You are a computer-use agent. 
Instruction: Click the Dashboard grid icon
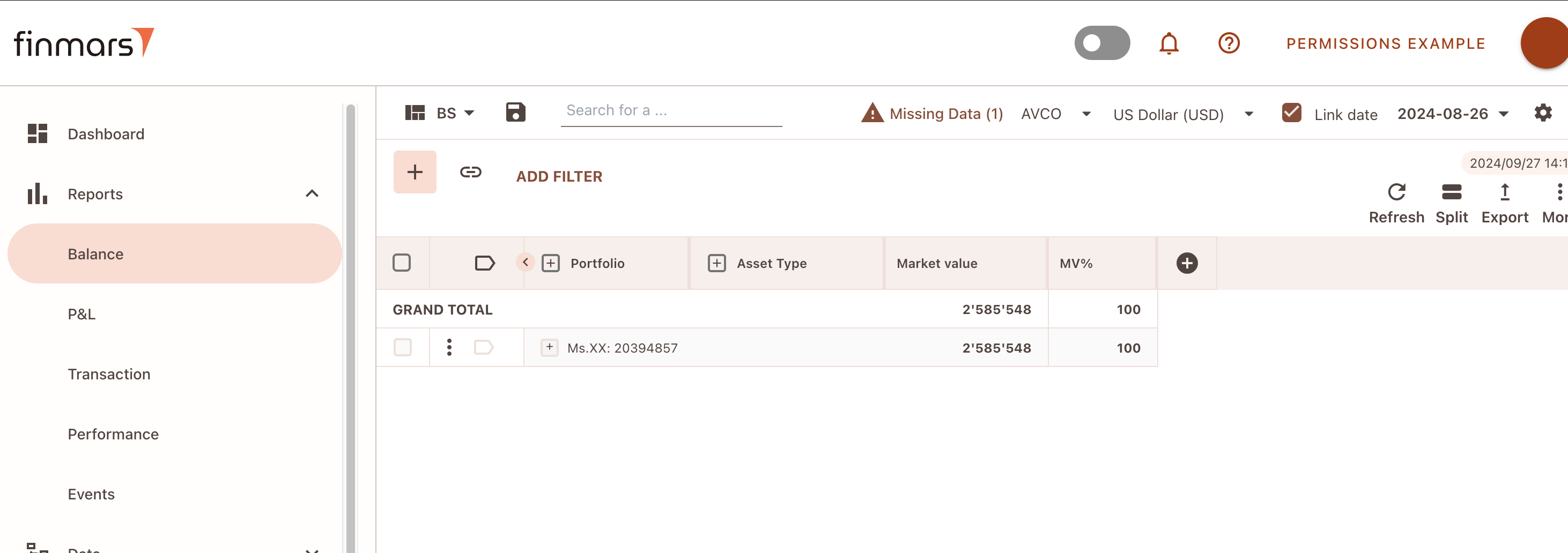[x=38, y=134]
